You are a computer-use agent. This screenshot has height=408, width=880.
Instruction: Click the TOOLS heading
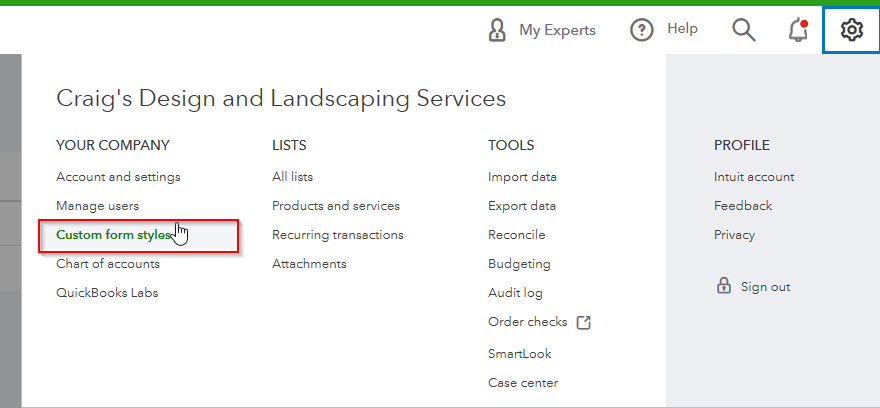(x=511, y=145)
